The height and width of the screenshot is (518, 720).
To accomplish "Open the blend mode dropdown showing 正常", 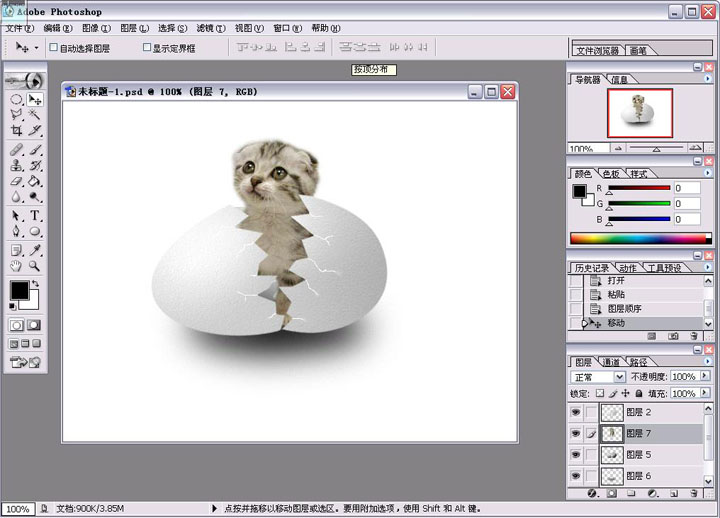I will coord(597,377).
